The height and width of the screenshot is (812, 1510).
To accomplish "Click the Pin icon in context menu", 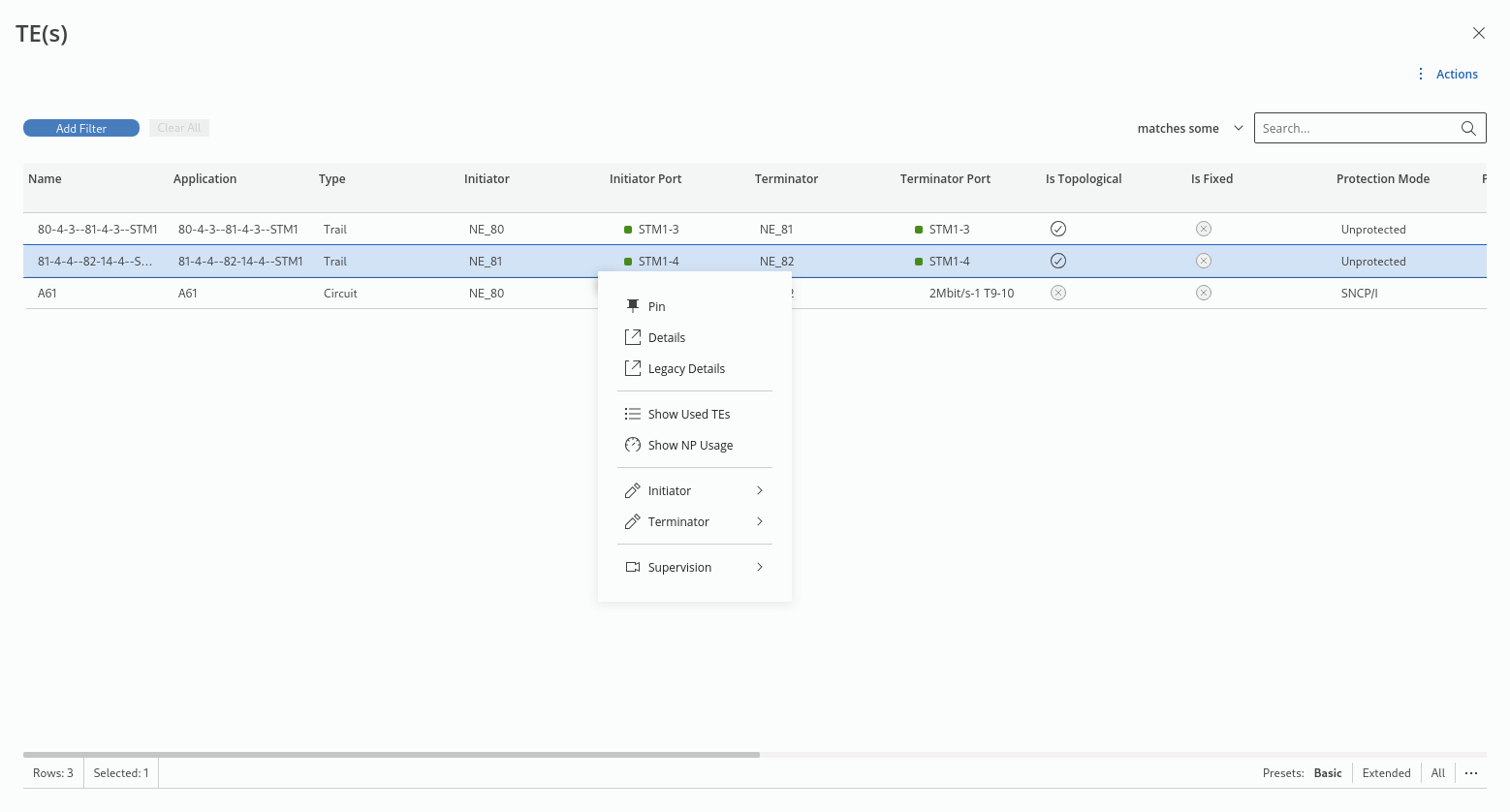I will [633, 306].
